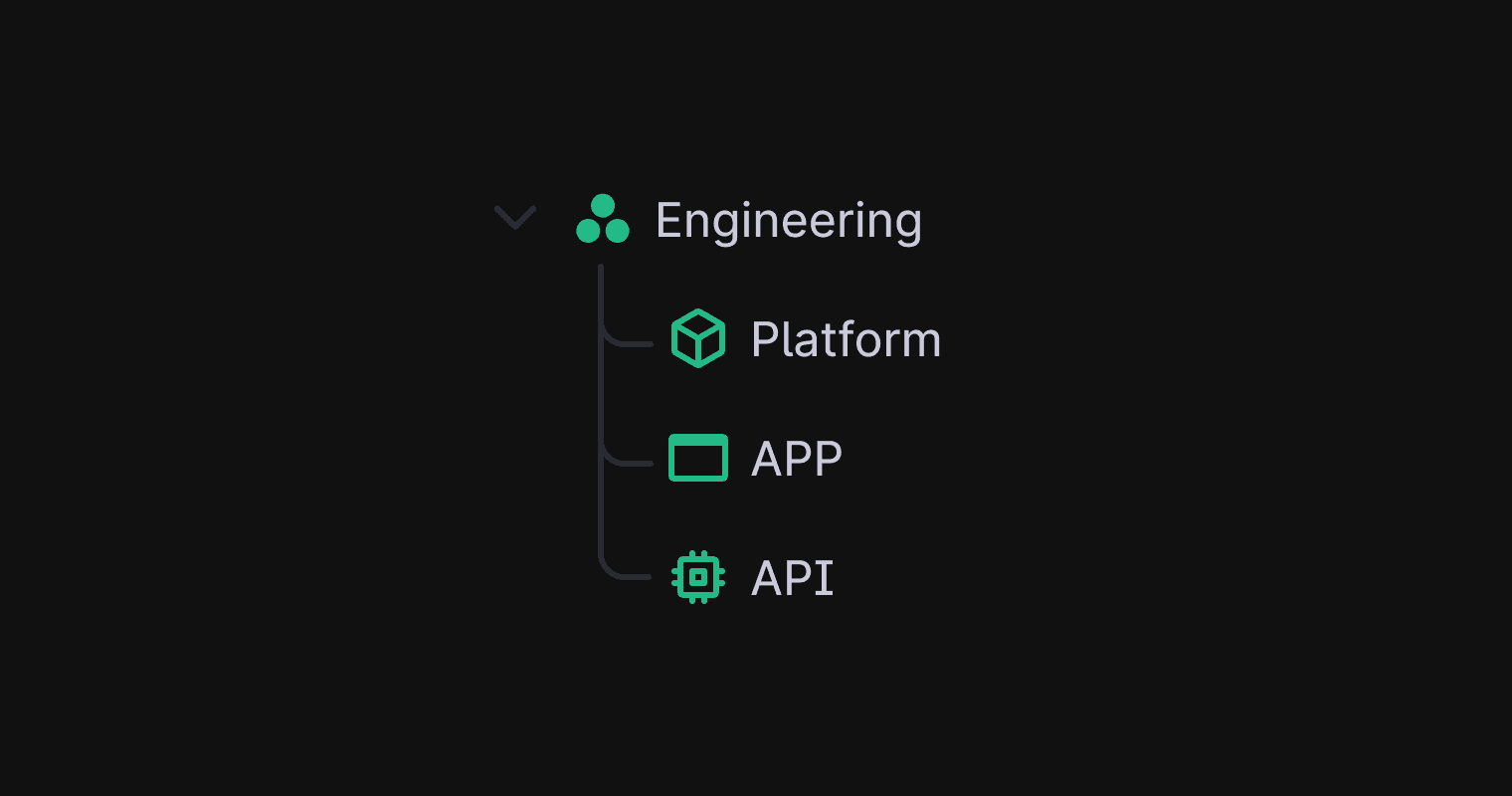This screenshot has height=796, width=1512.
Task: Click the Platform text label
Action: coord(846,338)
